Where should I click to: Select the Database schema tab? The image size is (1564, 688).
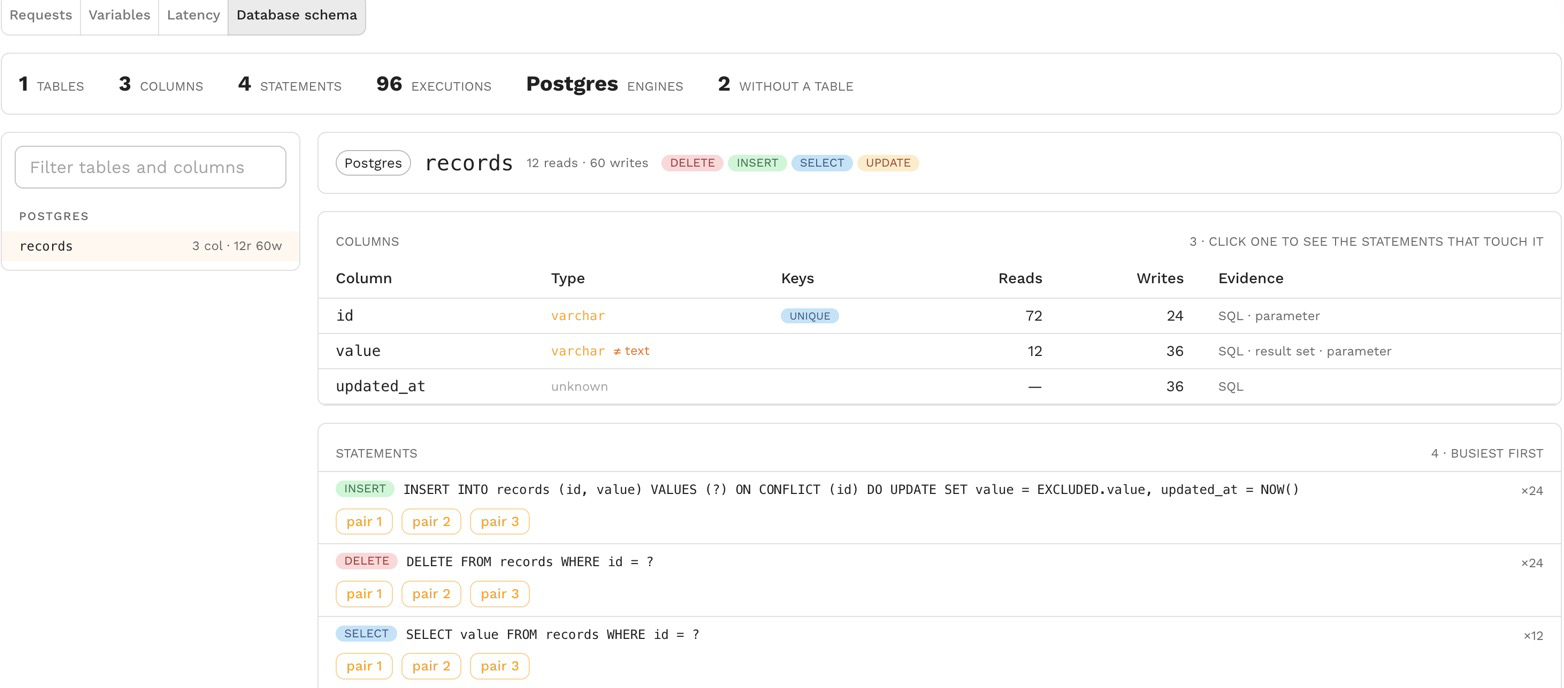[x=296, y=16]
